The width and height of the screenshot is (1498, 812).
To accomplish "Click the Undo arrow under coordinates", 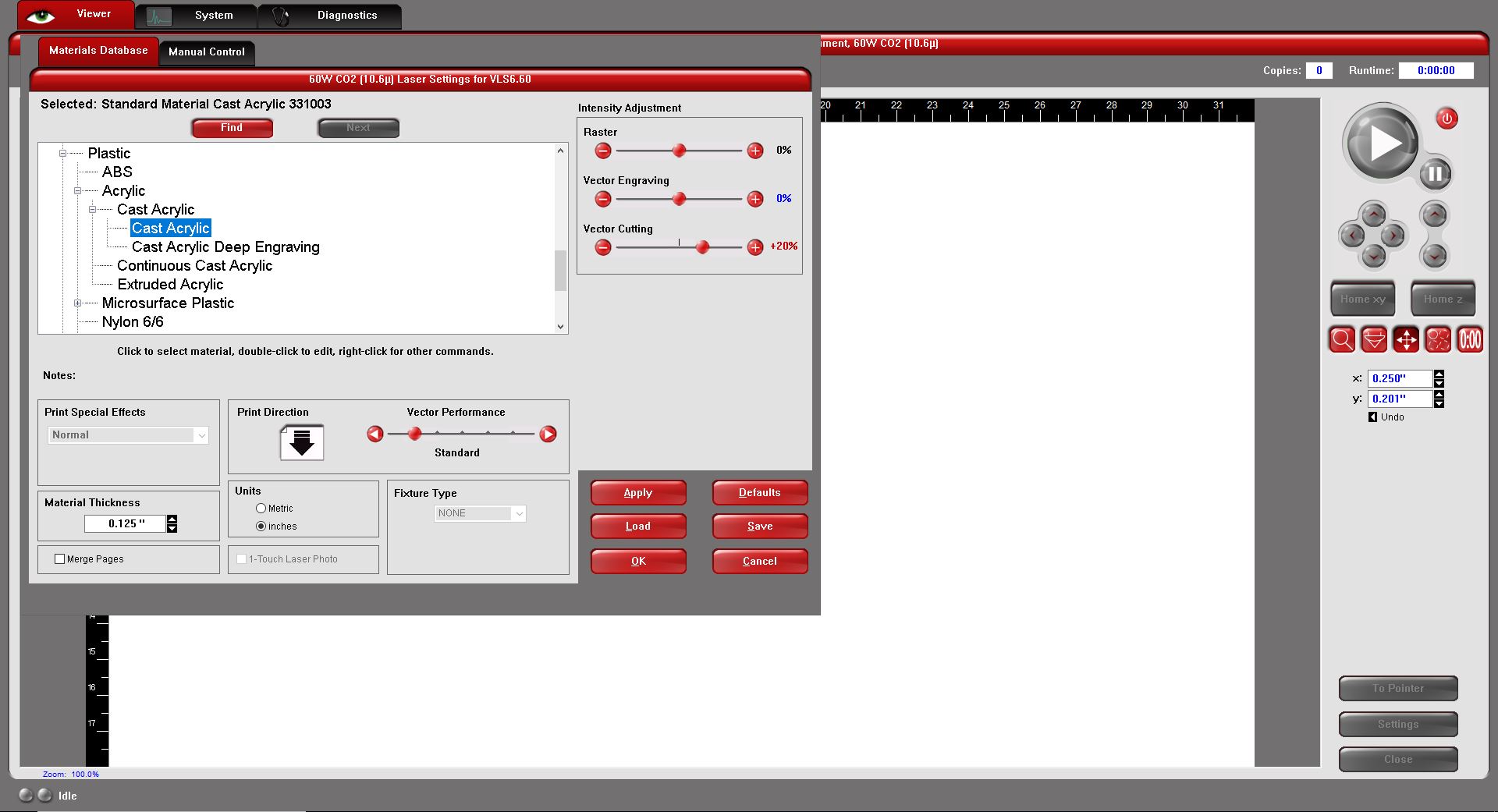I will [x=1373, y=417].
